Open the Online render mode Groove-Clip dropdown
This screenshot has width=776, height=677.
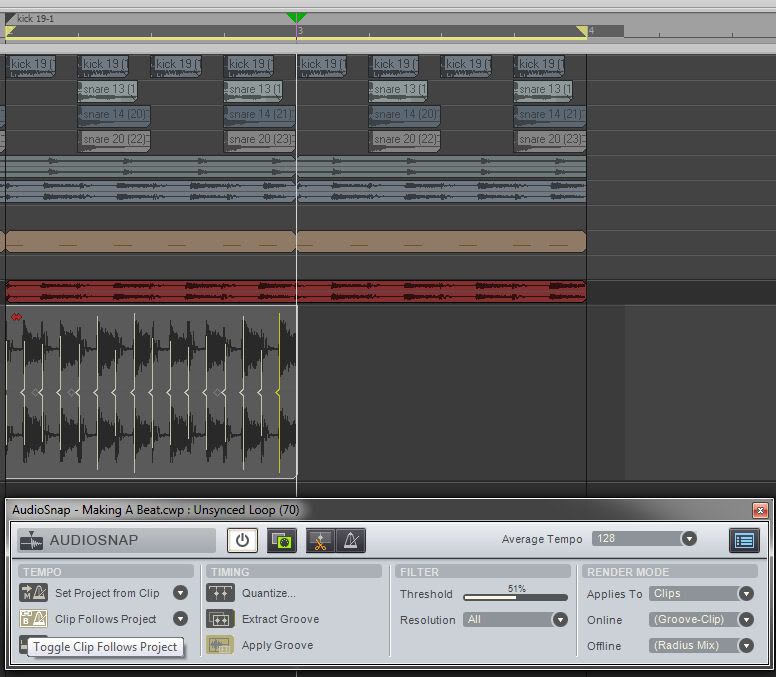click(x=745, y=620)
